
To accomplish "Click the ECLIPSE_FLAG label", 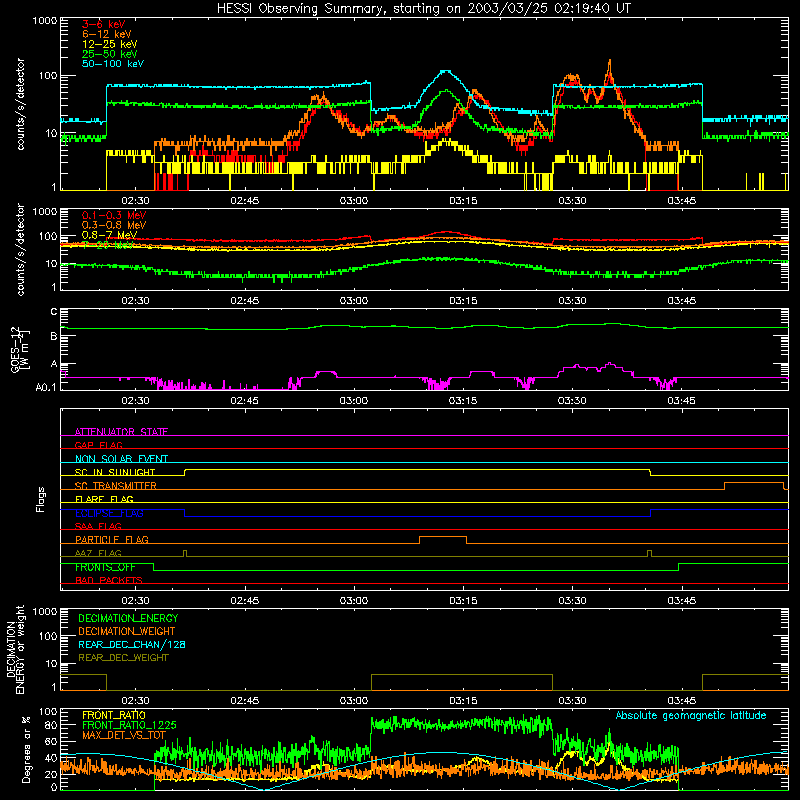I will point(109,513).
